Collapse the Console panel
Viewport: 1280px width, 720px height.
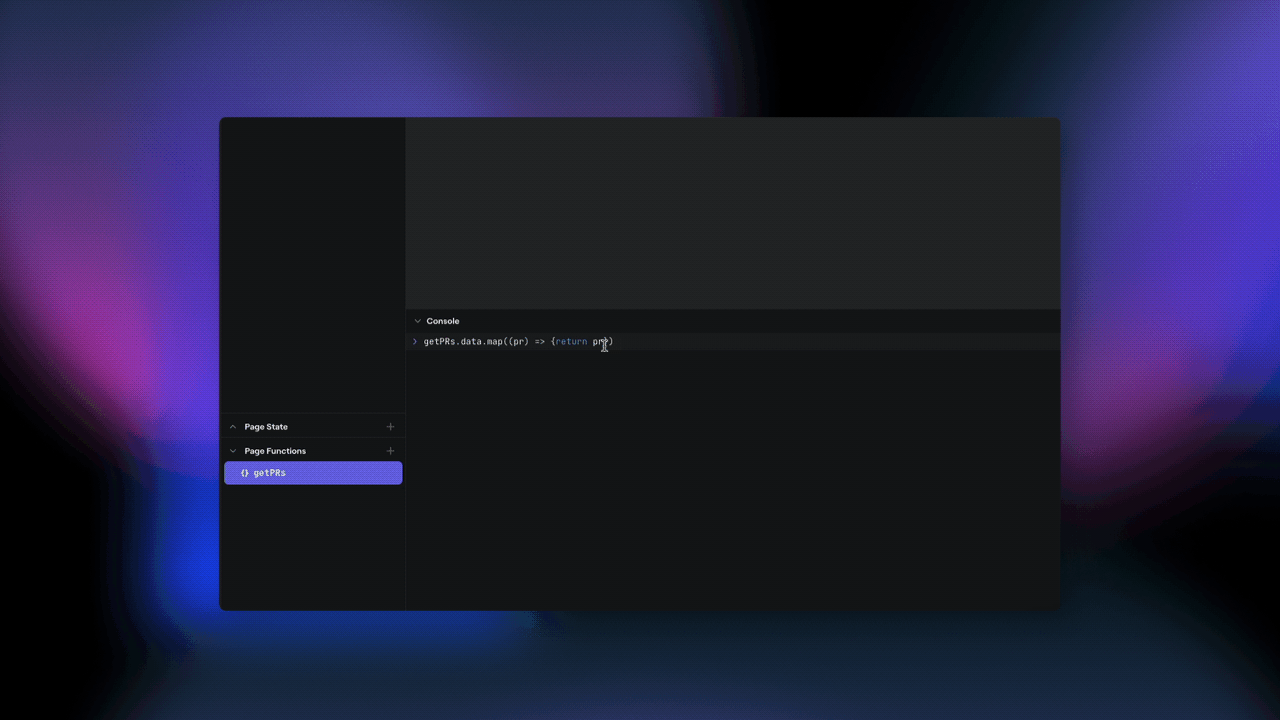point(417,321)
